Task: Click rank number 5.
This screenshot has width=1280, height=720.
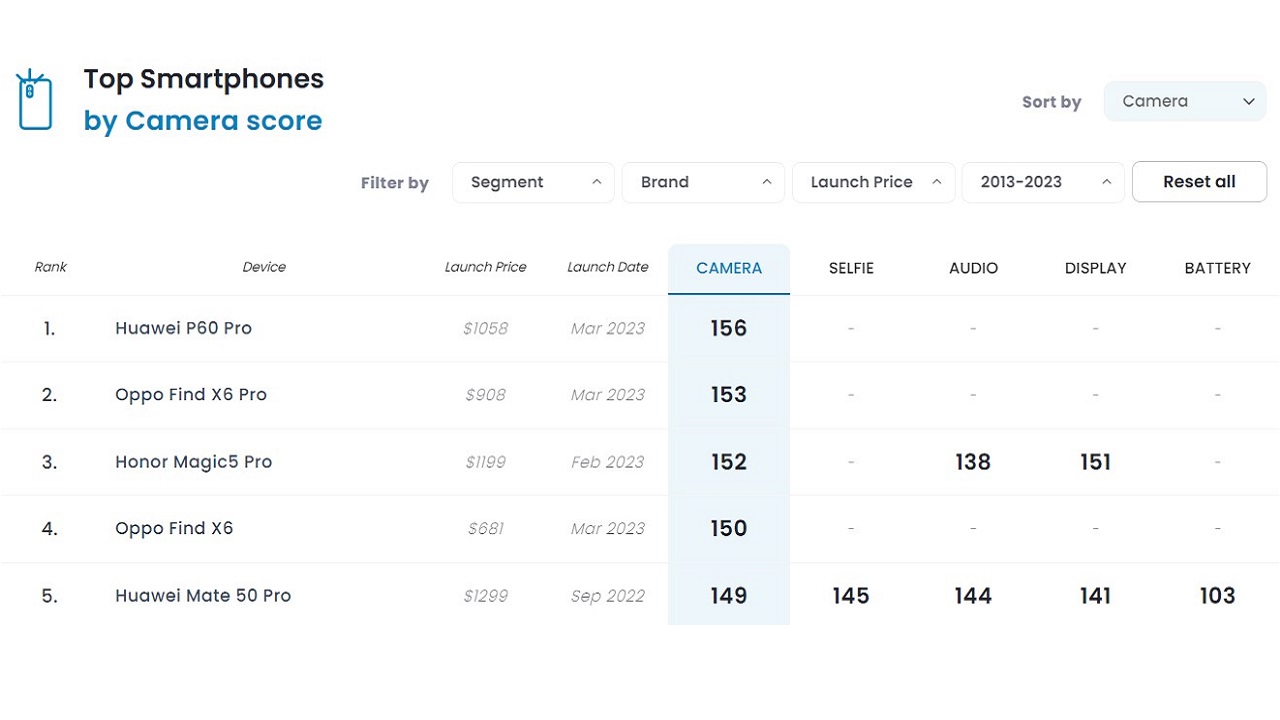Action: point(49,596)
